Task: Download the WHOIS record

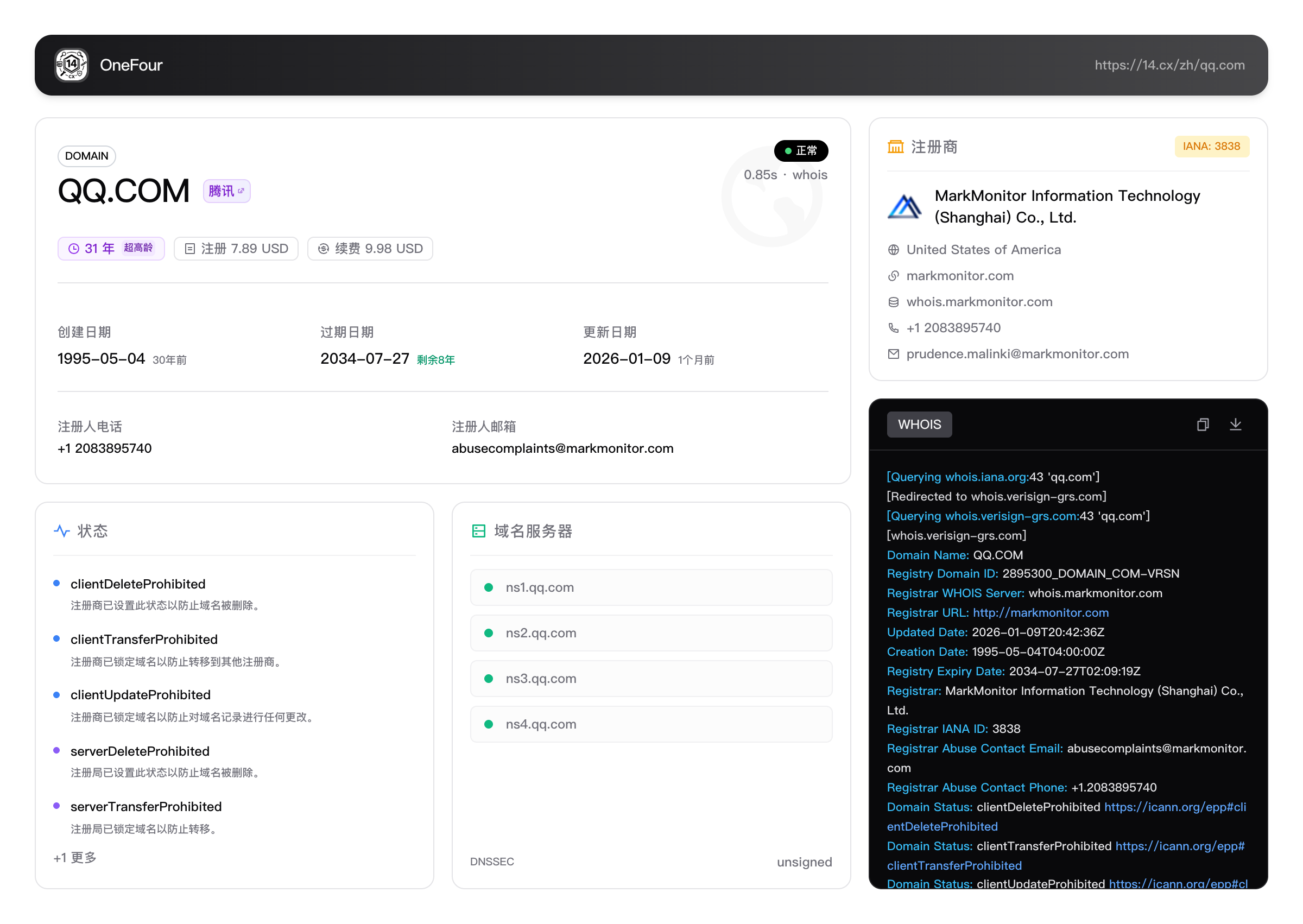Action: point(1235,425)
